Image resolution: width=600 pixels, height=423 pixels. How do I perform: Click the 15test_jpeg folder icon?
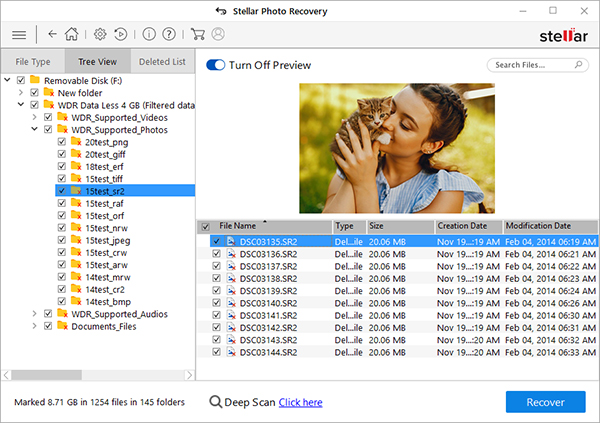(x=76, y=240)
